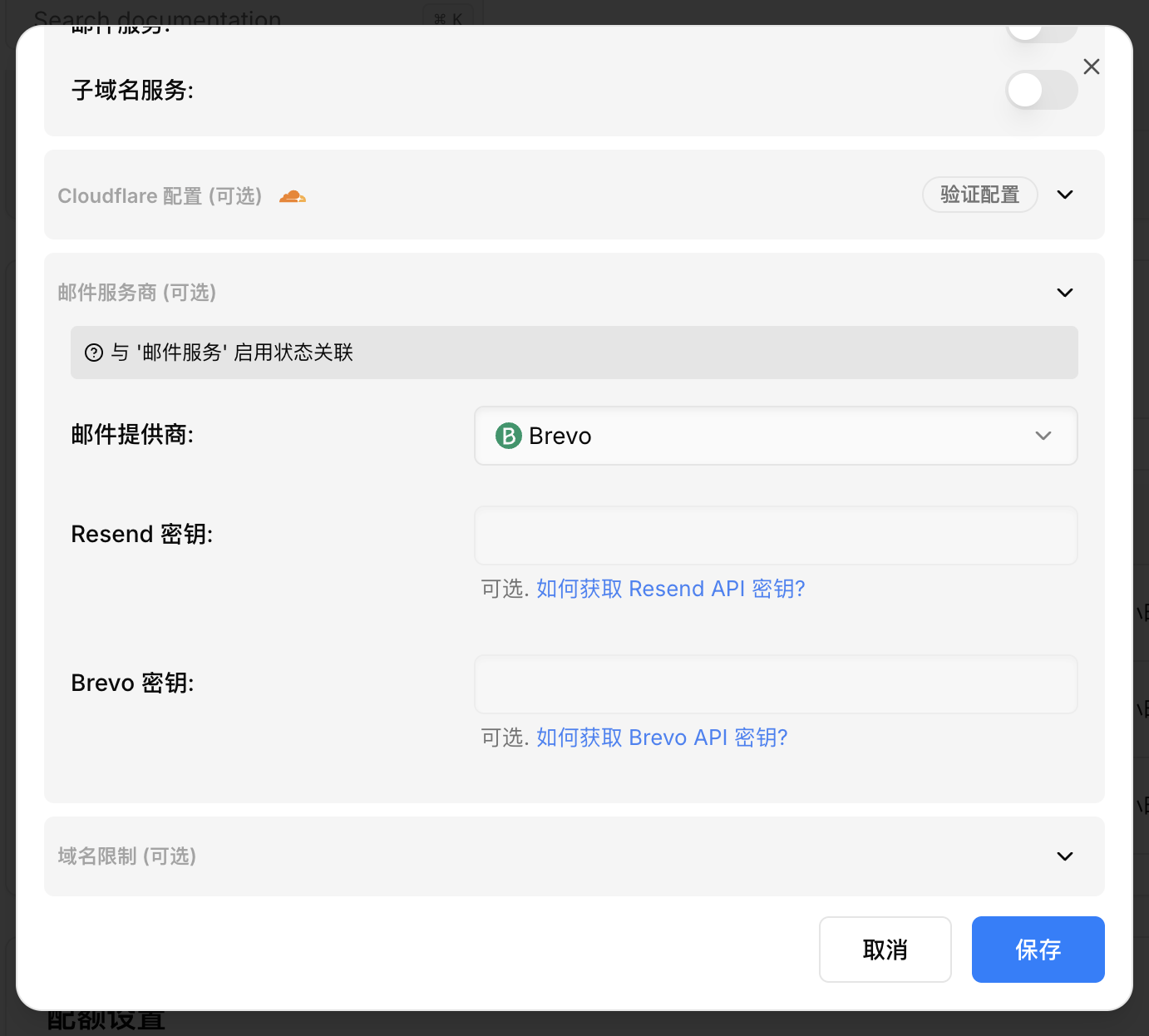Click the question mark help icon
The height and width of the screenshot is (1036, 1149).
click(x=94, y=353)
